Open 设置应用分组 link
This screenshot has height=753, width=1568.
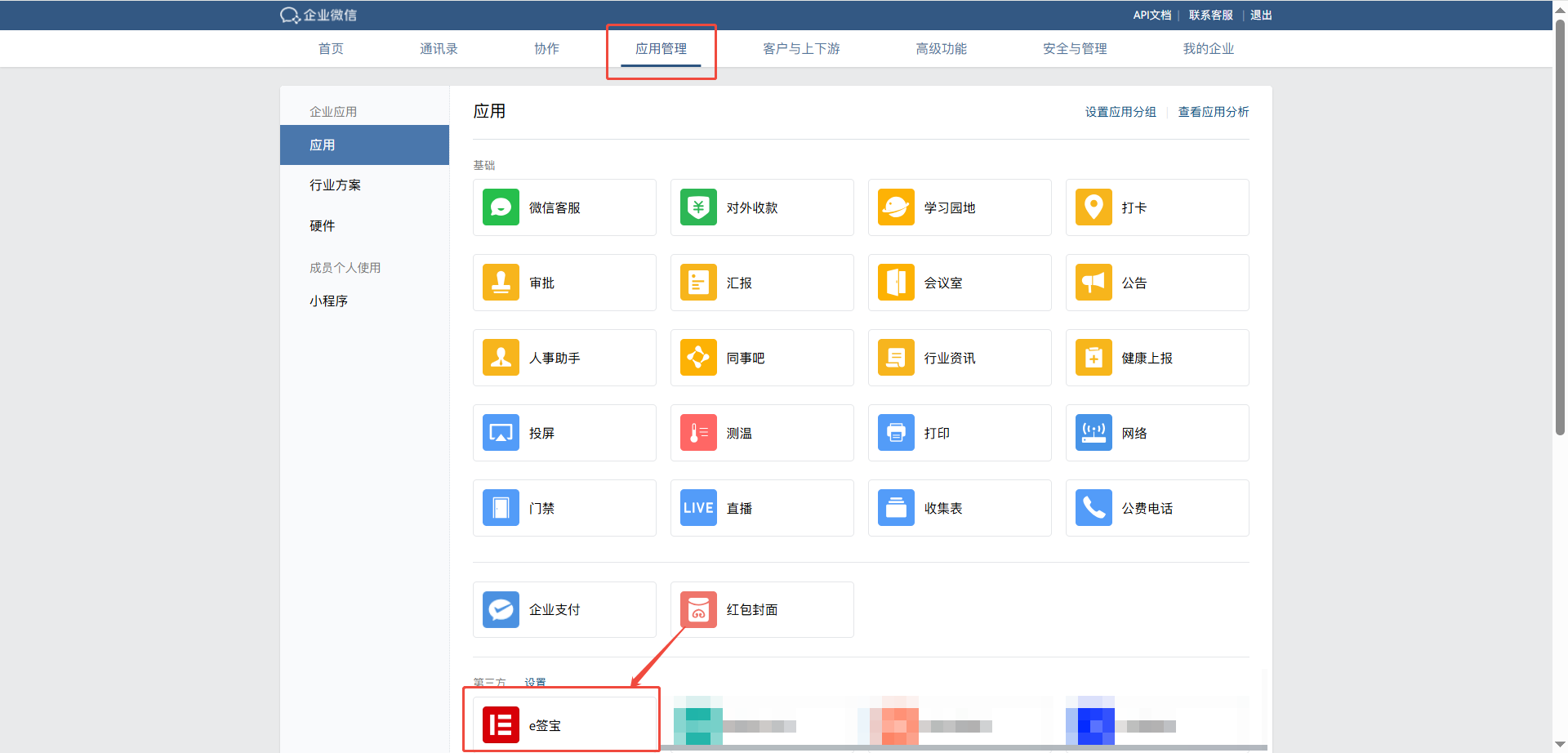pyautogui.click(x=1120, y=112)
